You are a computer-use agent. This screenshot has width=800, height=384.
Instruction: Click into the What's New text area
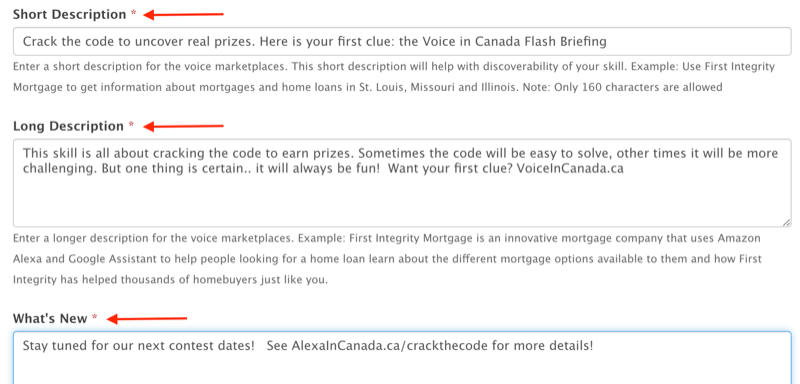tap(402, 357)
